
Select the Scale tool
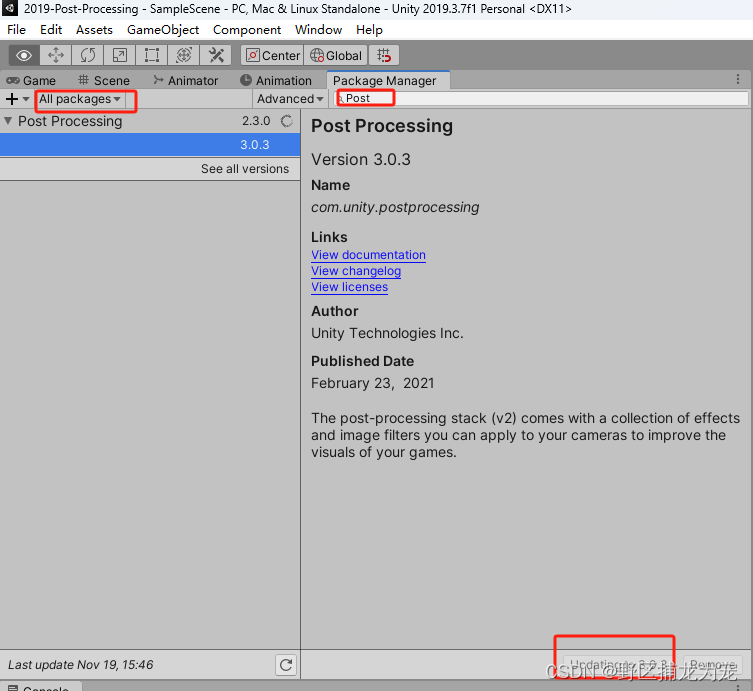pyautogui.click(x=120, y=55)
